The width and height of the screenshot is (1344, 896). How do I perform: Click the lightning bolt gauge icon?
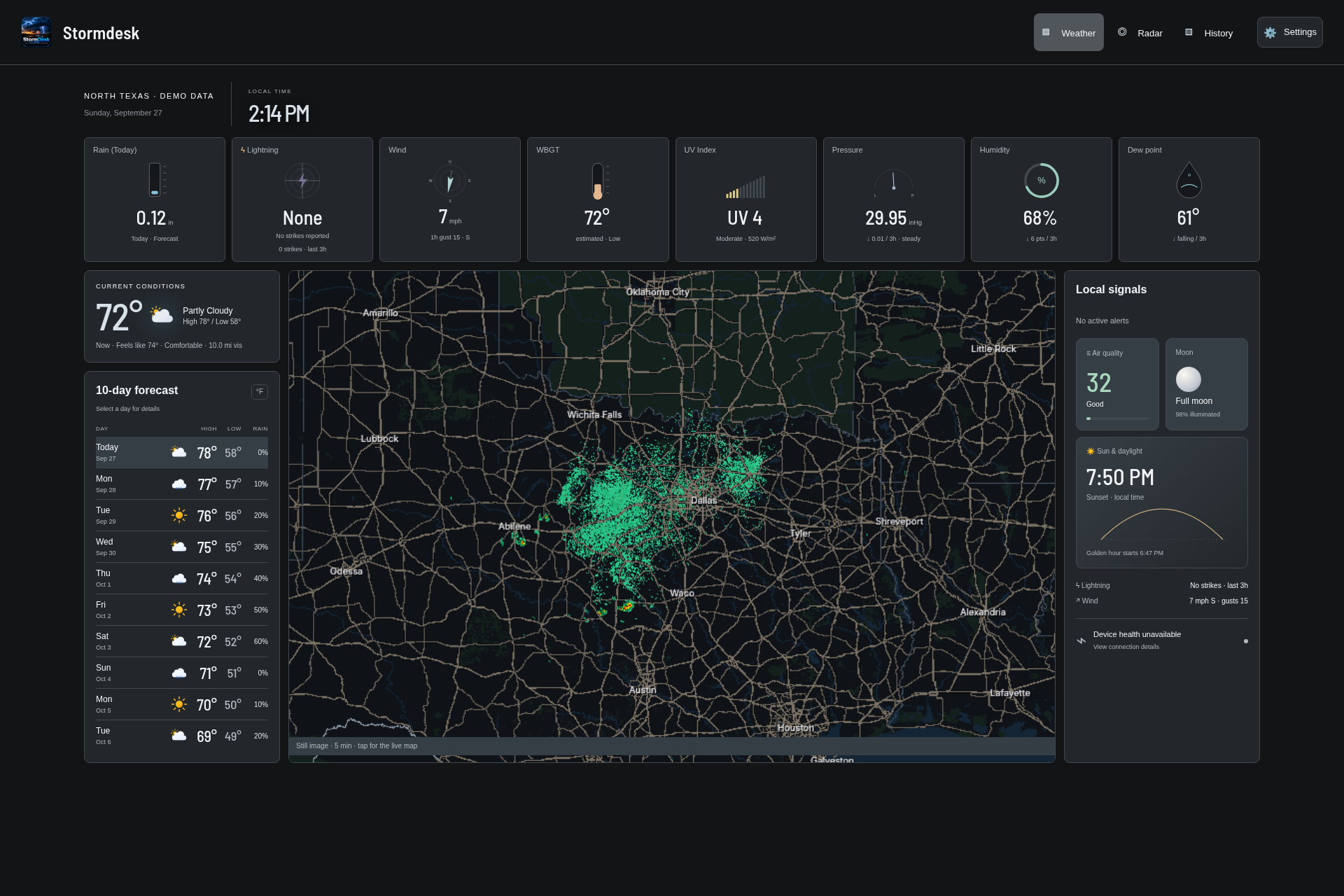click(x=302, y=181)
